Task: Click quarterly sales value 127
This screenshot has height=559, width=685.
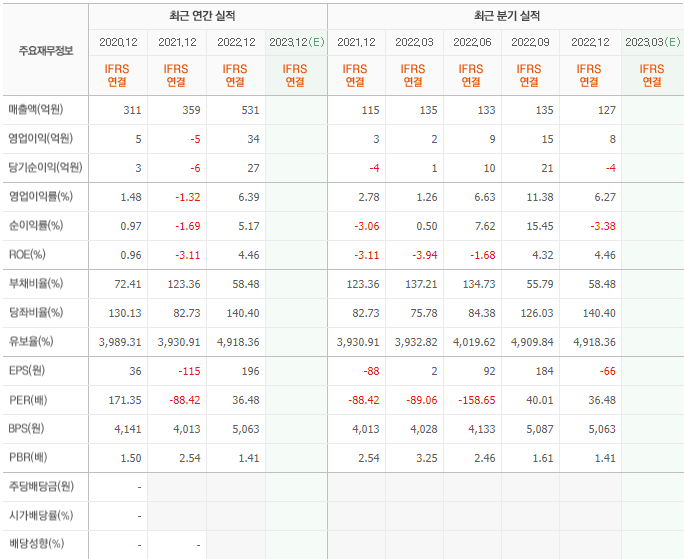Action: [x=607, y=110]
